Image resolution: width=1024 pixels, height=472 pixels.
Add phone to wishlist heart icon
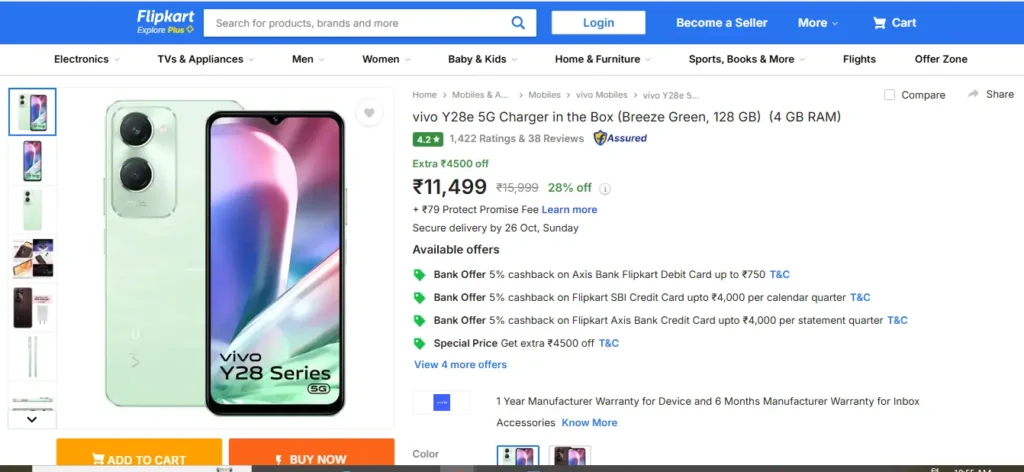click(370, 113)
